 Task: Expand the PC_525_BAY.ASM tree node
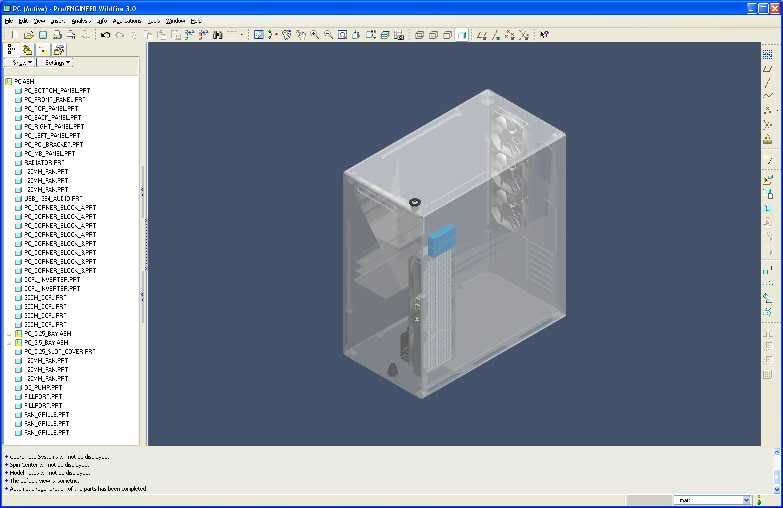click(x=9, y=334)
